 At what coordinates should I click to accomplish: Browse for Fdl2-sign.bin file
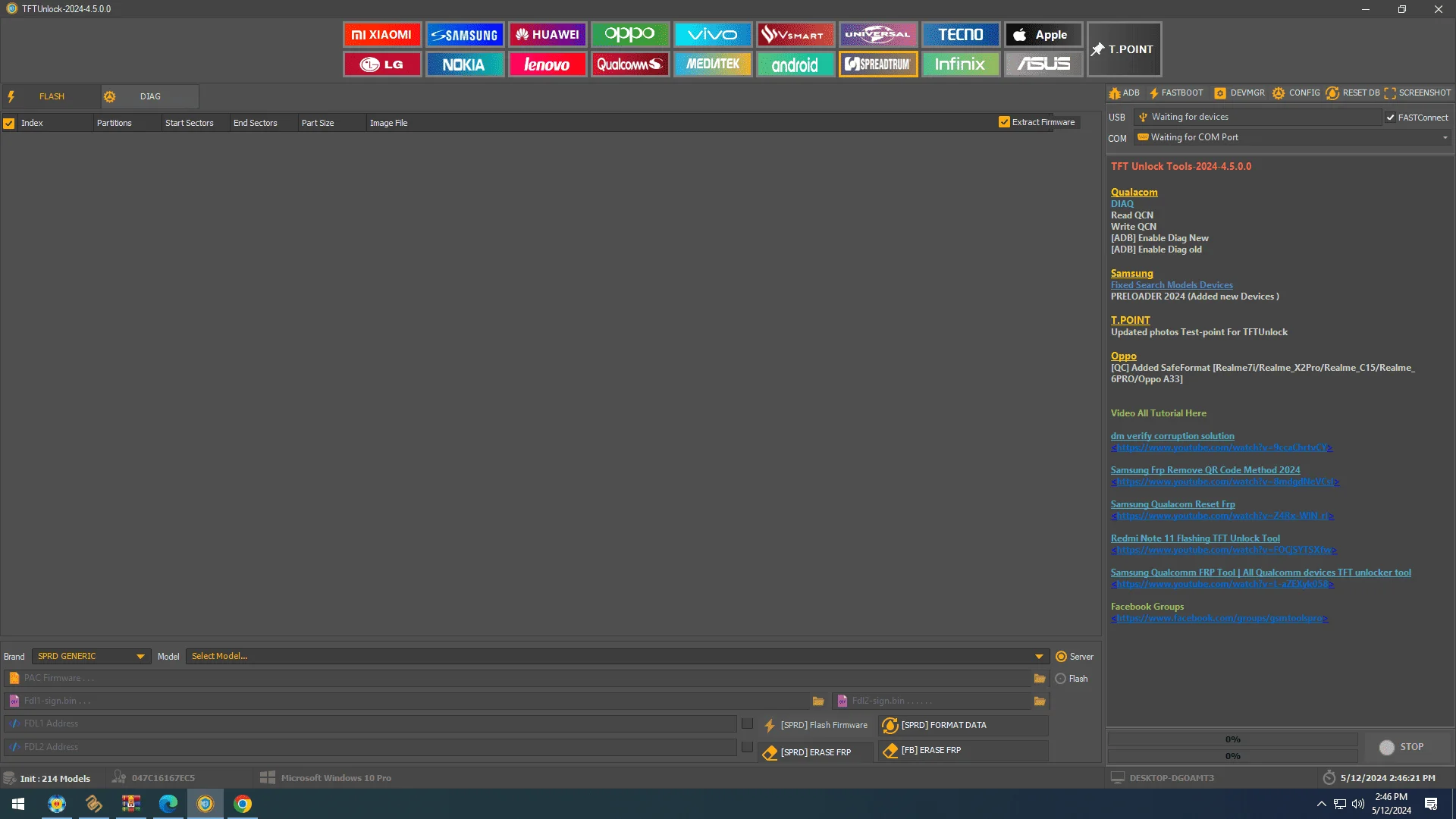click(1040, 701)
